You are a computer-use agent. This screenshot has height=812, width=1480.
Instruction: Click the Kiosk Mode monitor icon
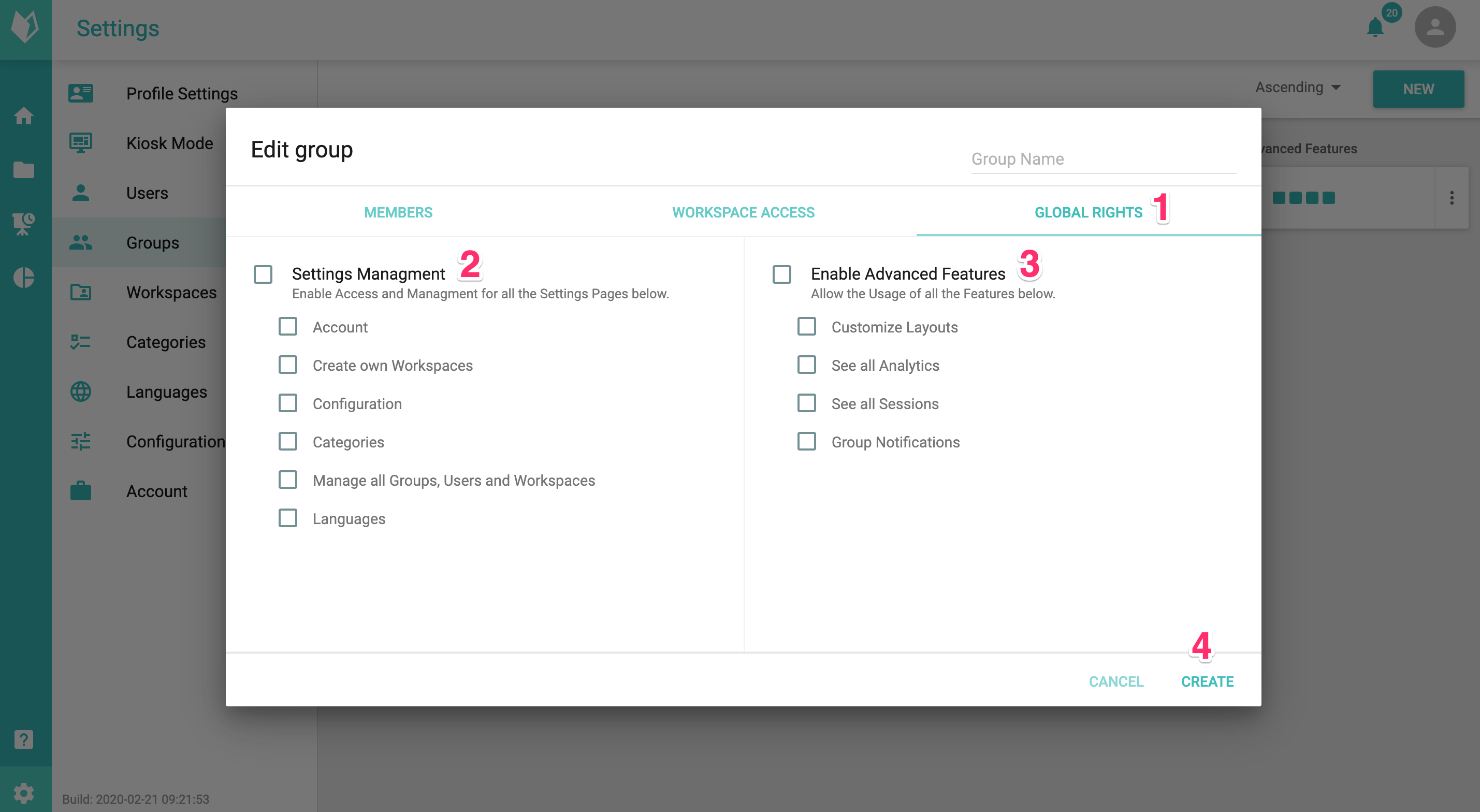80,142
